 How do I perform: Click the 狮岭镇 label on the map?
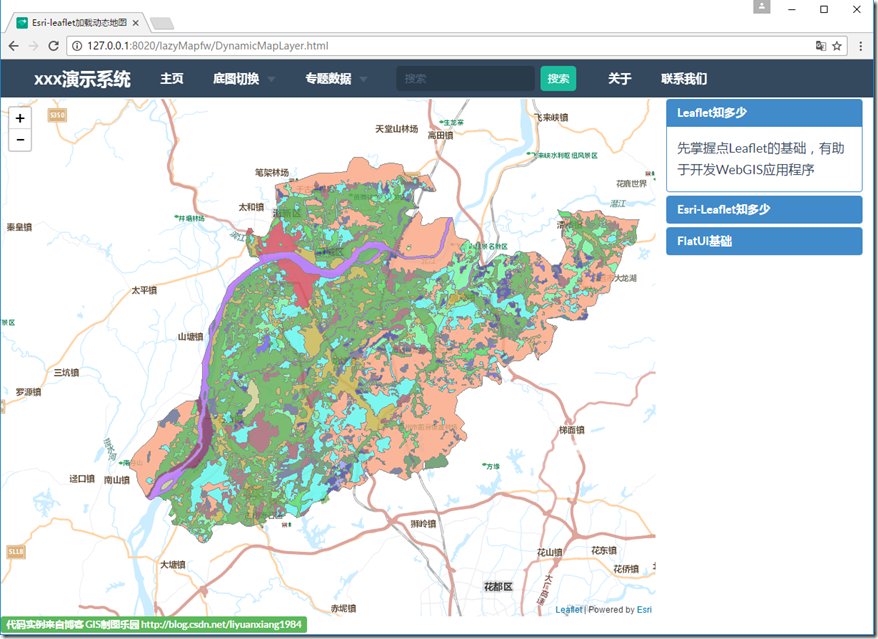click(423, 524)
